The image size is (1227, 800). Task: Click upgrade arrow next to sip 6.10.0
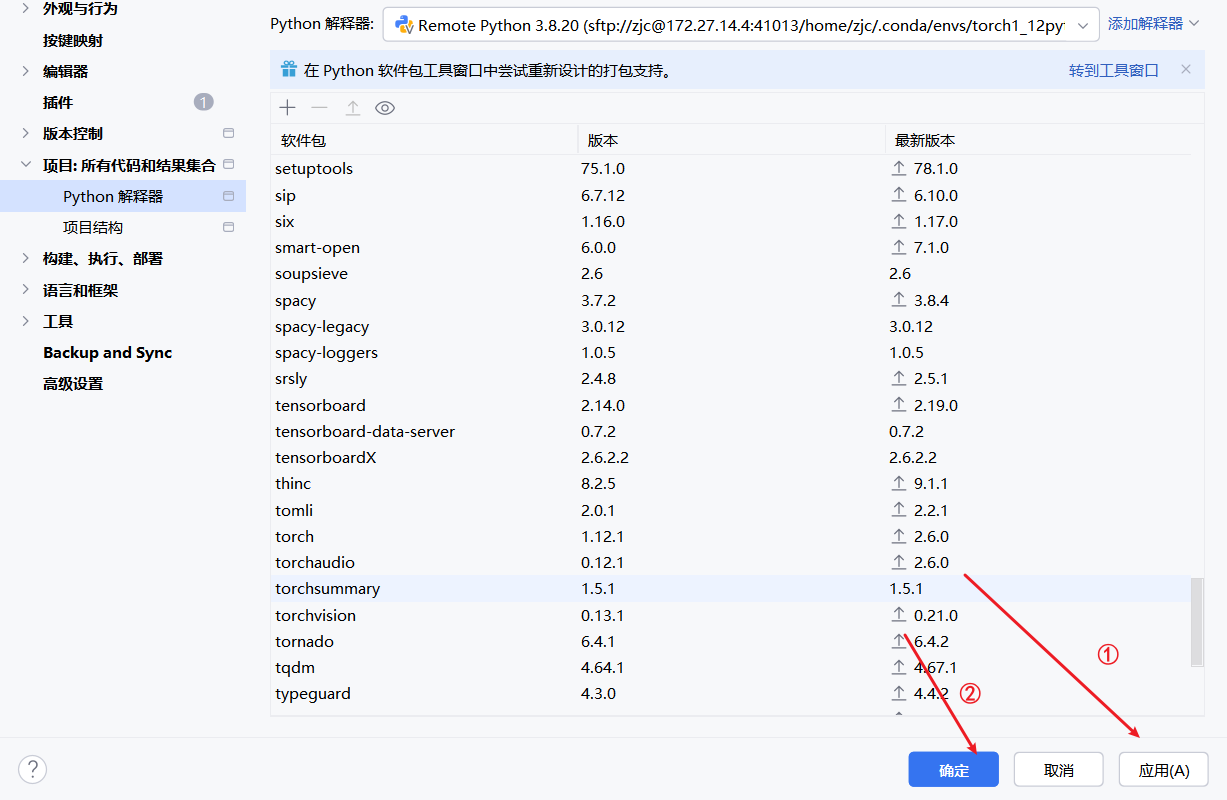[899, 195]
